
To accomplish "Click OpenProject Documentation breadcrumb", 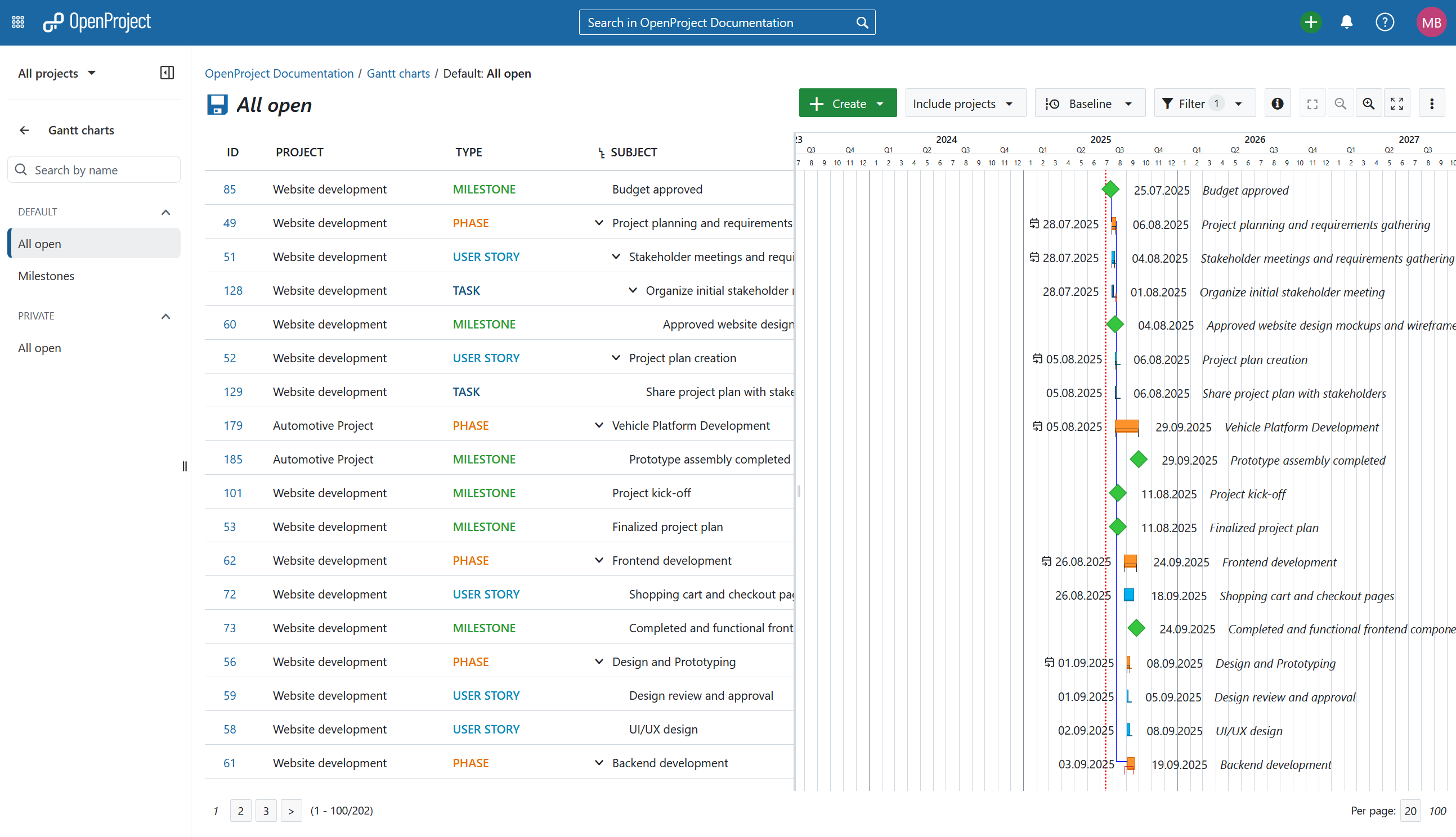I will pos(279,73).
